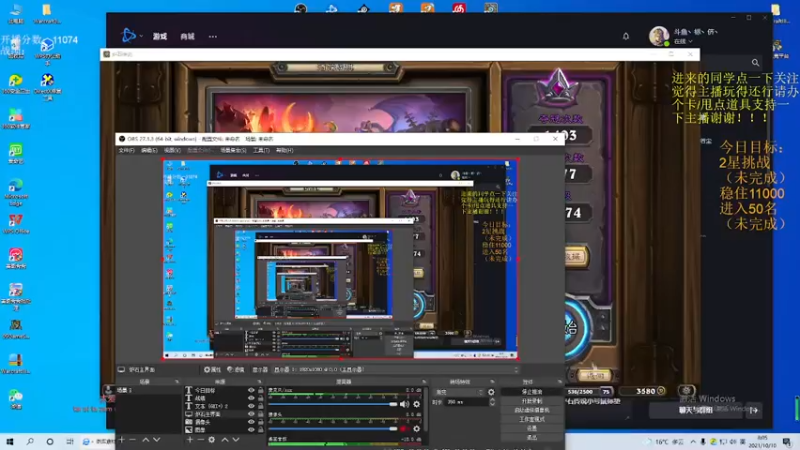Open taskbar search icon
This screenshot has width=800, height=450.
30,441
